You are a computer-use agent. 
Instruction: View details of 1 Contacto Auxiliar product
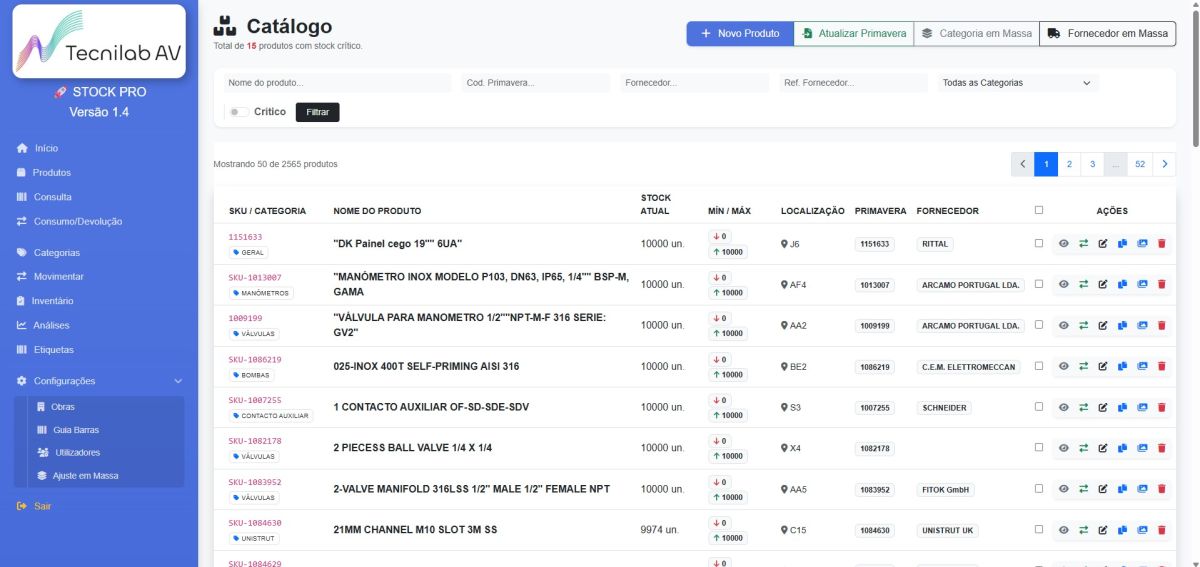(x=1064, y=407)
